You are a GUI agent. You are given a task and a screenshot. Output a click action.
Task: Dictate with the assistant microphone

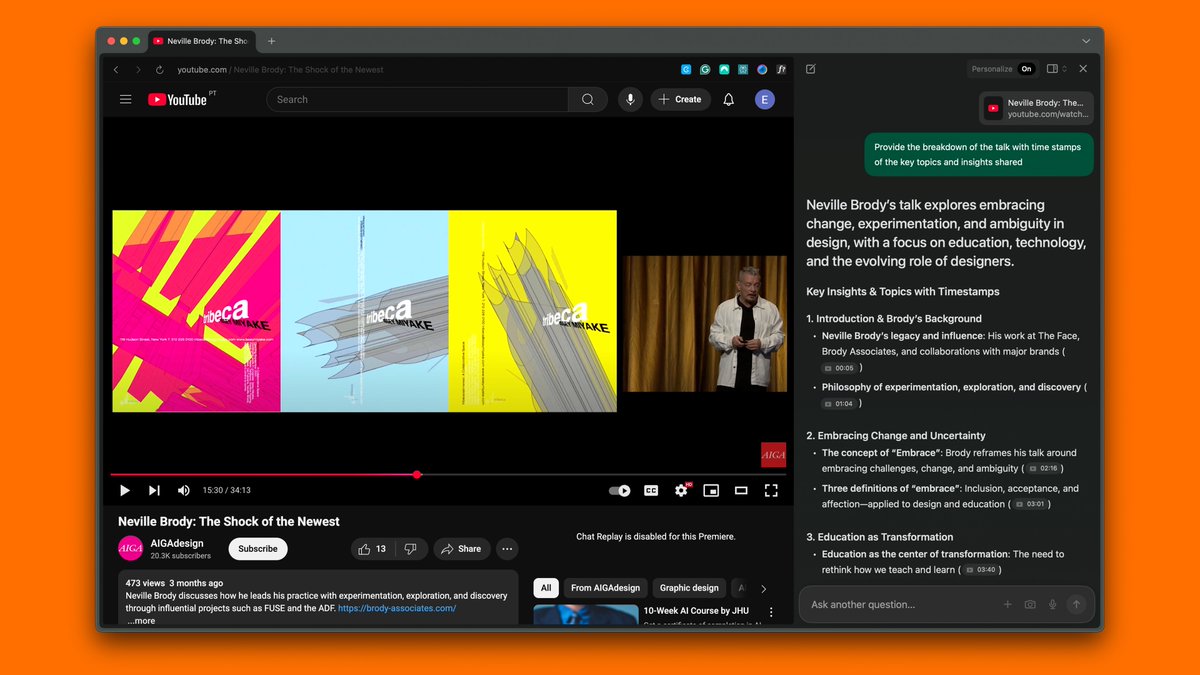pyautogui.click(x=1052, y=604)
